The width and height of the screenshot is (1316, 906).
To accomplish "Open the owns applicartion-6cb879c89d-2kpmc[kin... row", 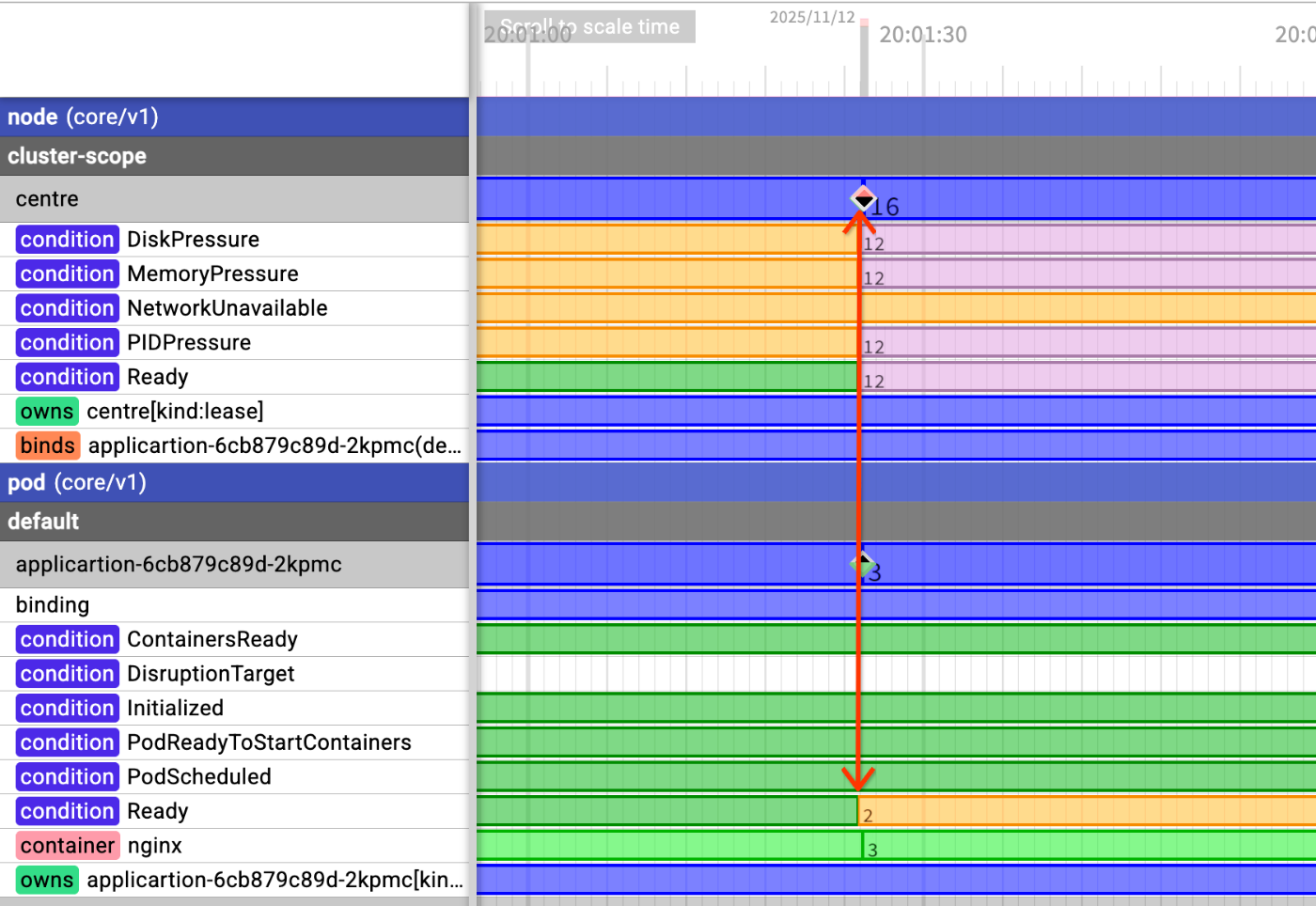I will tap(234, 881).
